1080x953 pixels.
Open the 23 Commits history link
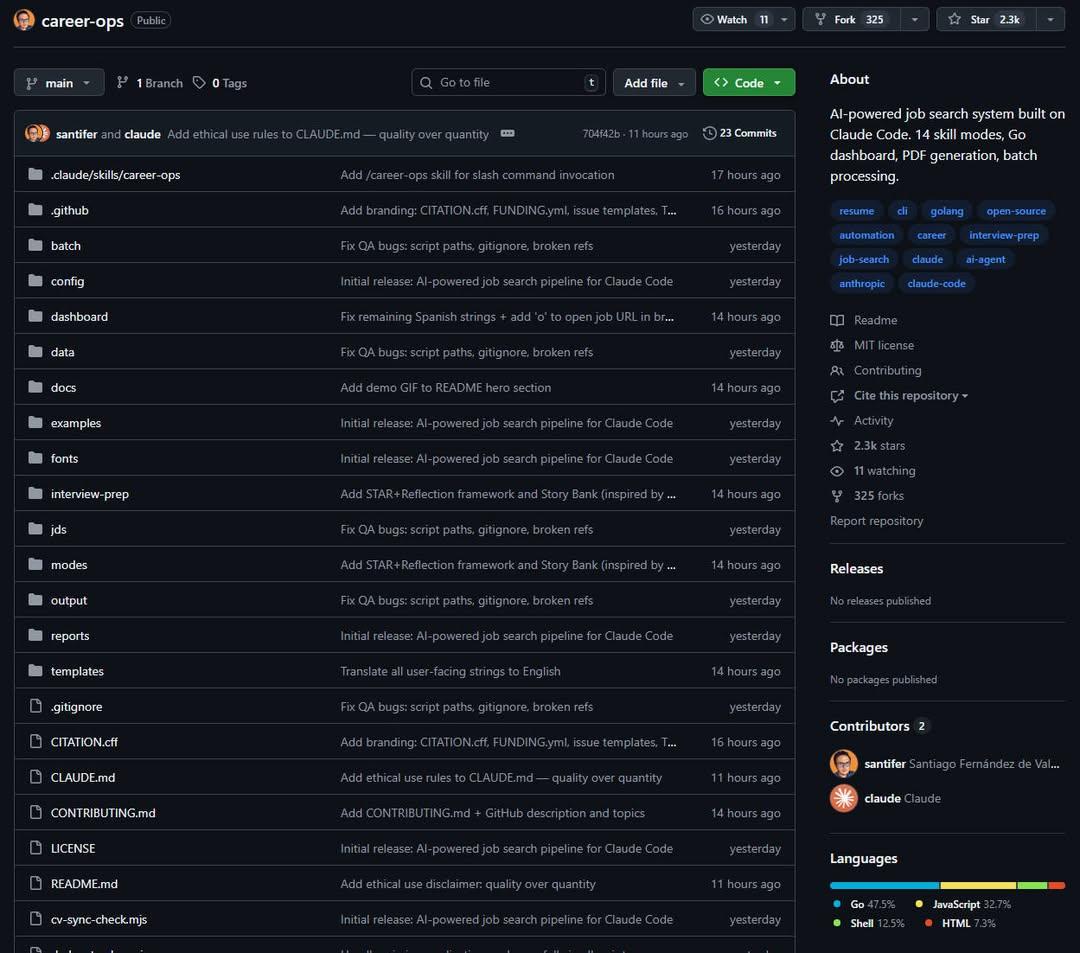(x=740, y=133)
